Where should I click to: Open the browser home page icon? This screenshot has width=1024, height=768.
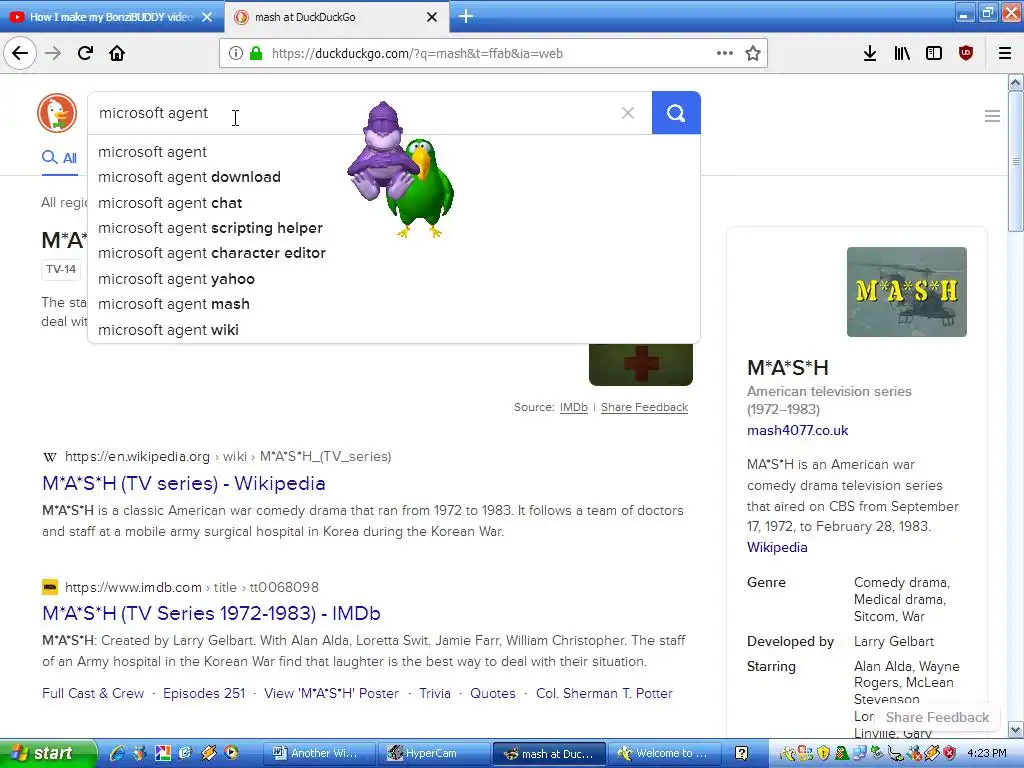(117, 54)
